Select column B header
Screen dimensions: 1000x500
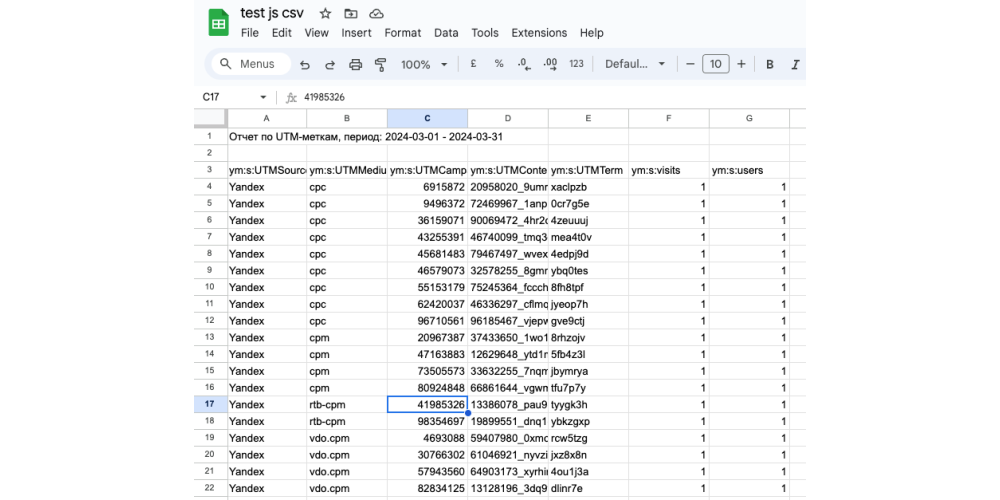point(347,118)
